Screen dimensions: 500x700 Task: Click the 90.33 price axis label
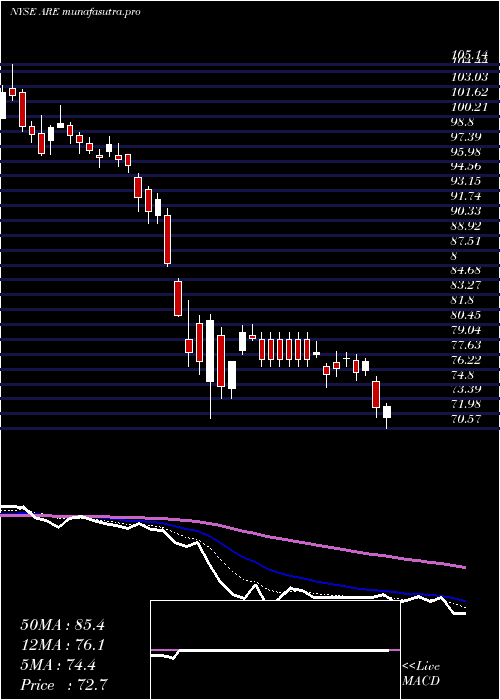[x=466, y=211]
